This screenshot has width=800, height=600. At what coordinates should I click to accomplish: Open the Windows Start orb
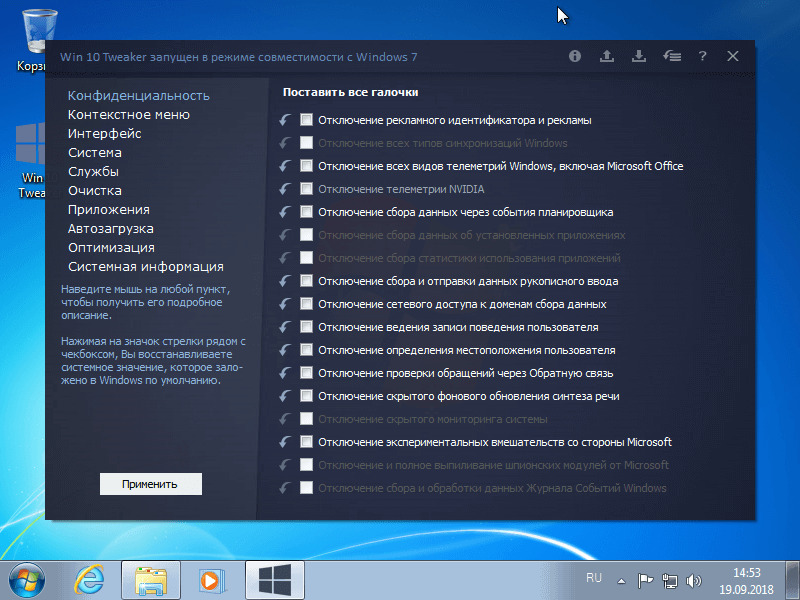click(x=27, y=580)
